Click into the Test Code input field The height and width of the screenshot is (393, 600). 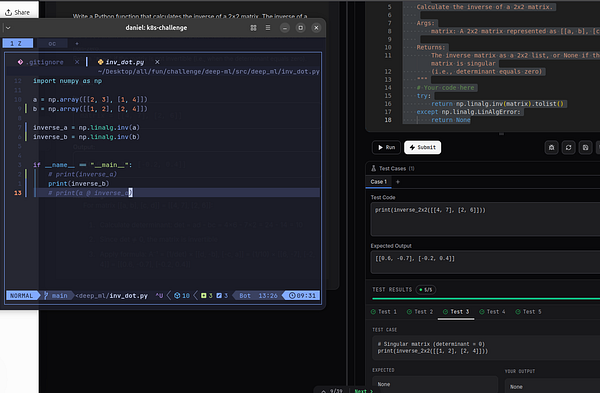coord(485,219)
